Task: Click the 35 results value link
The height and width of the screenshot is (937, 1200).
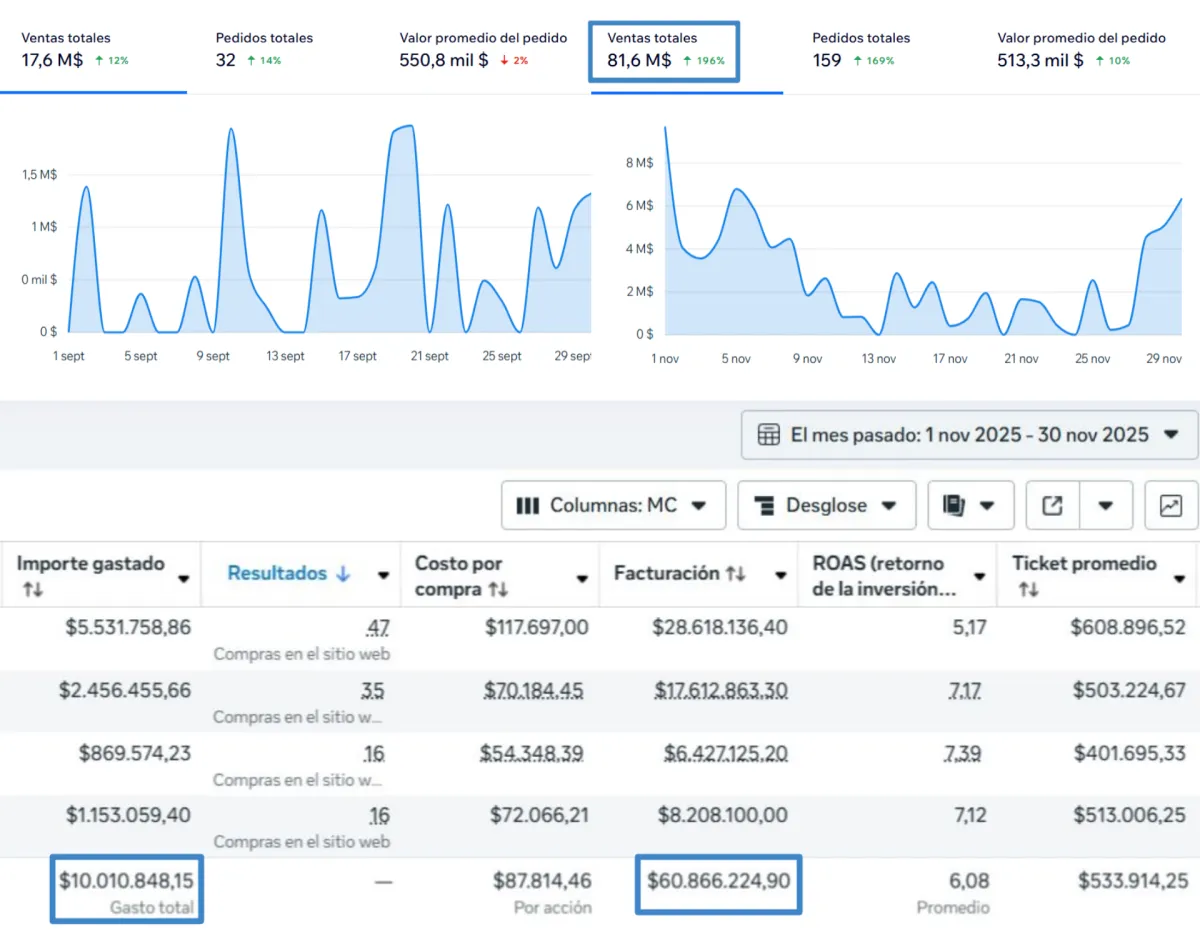Action: [372, 691]
